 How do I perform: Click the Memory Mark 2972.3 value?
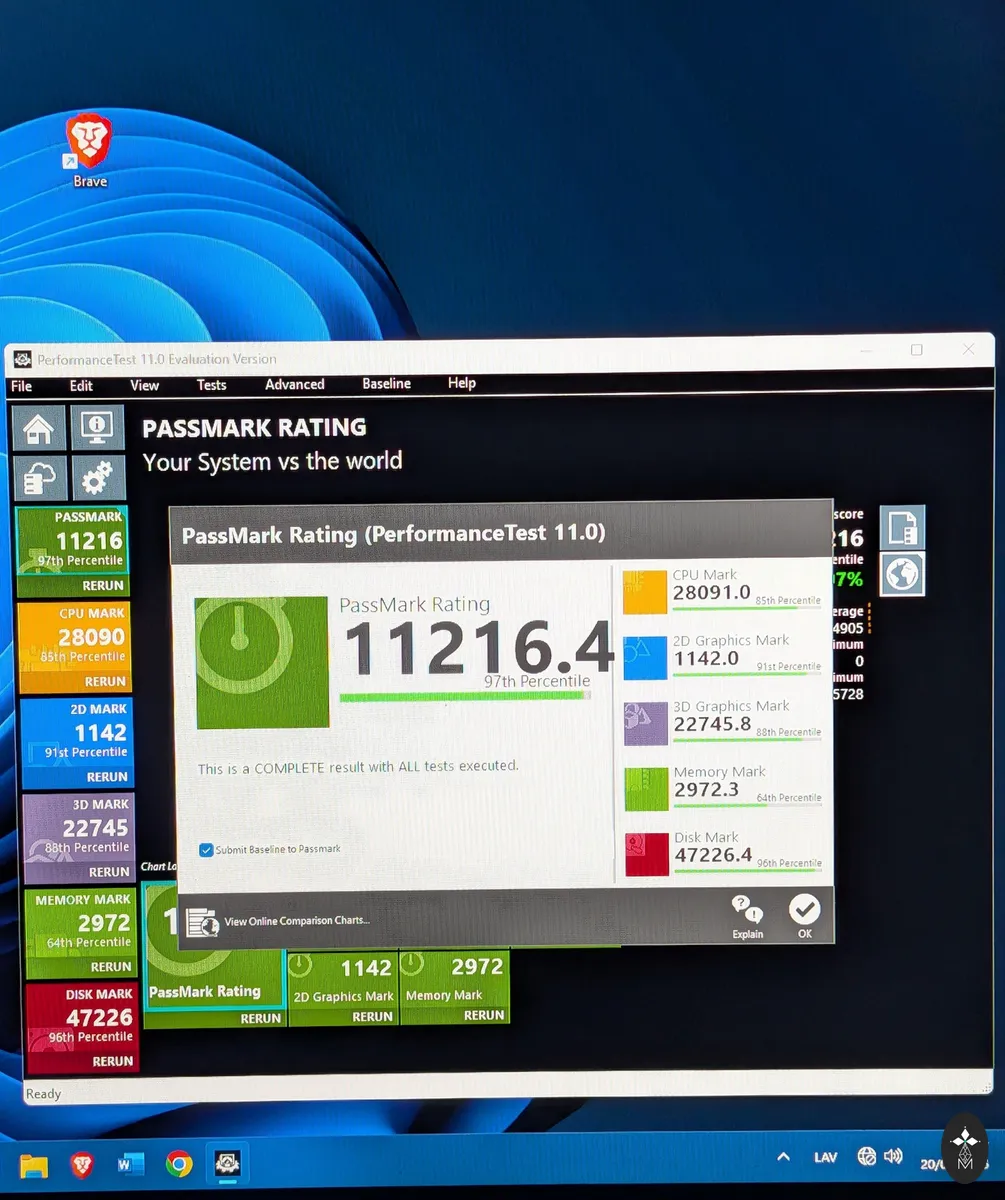coord(705,790)
